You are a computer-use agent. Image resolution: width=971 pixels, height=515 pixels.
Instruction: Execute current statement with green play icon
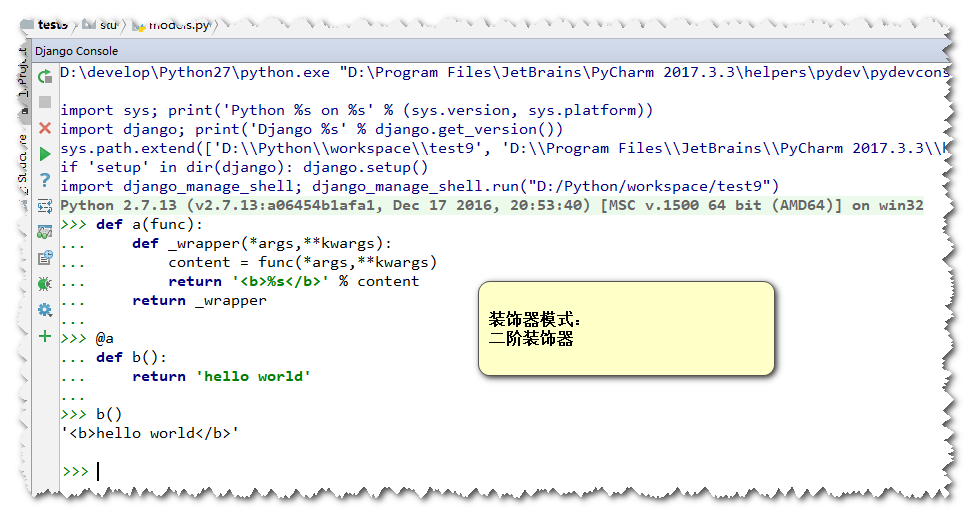point(45,154)
